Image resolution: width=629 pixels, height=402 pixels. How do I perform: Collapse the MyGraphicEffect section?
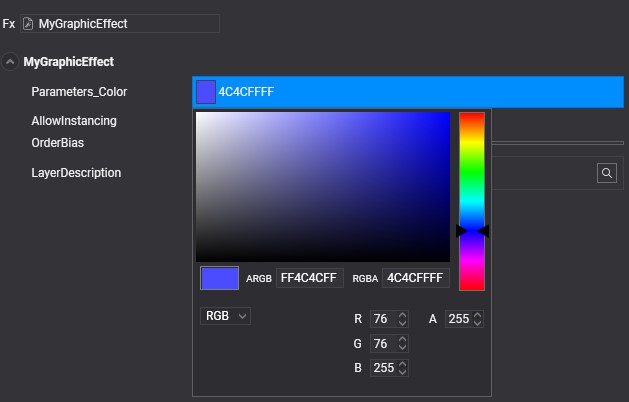point(10,62)
